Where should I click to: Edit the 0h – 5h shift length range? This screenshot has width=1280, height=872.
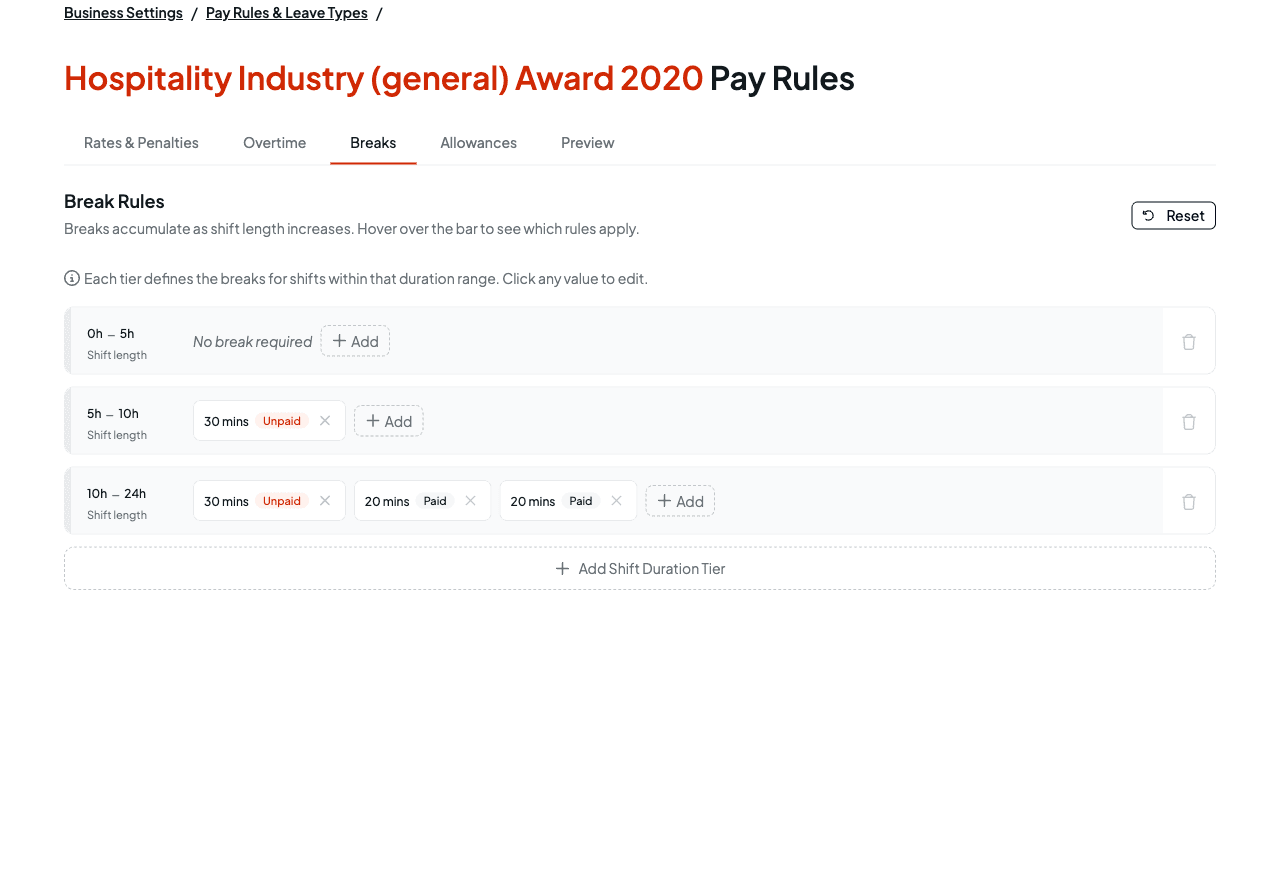pyautogui.click(x=111, y=334)
